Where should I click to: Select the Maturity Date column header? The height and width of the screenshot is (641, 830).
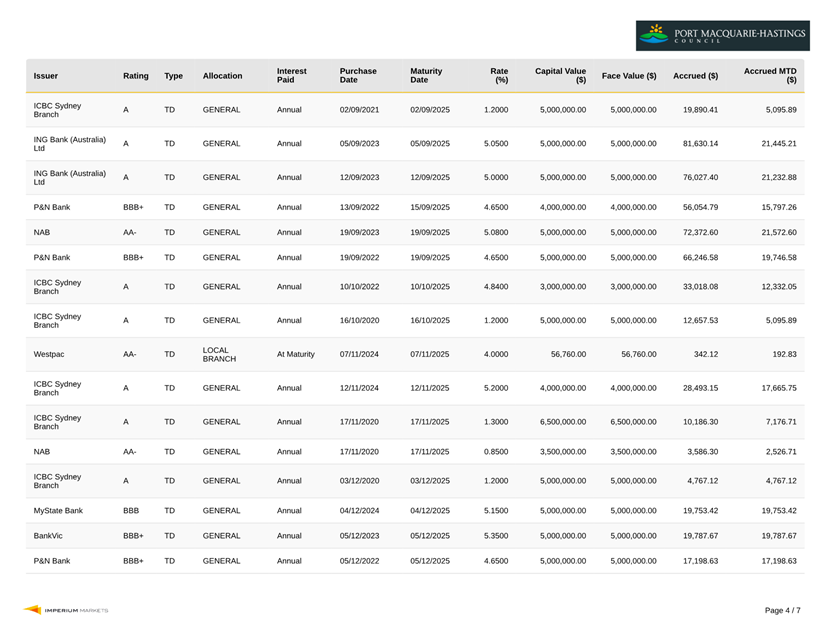click(426, 75)
